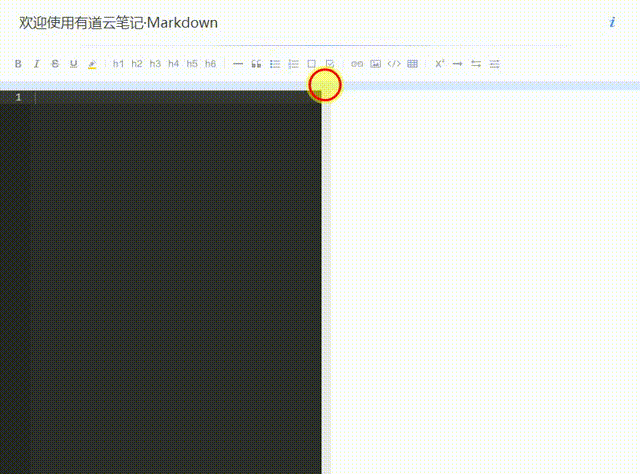Insert an image
This screenshot has width=640, height=474.
[375, 64]
